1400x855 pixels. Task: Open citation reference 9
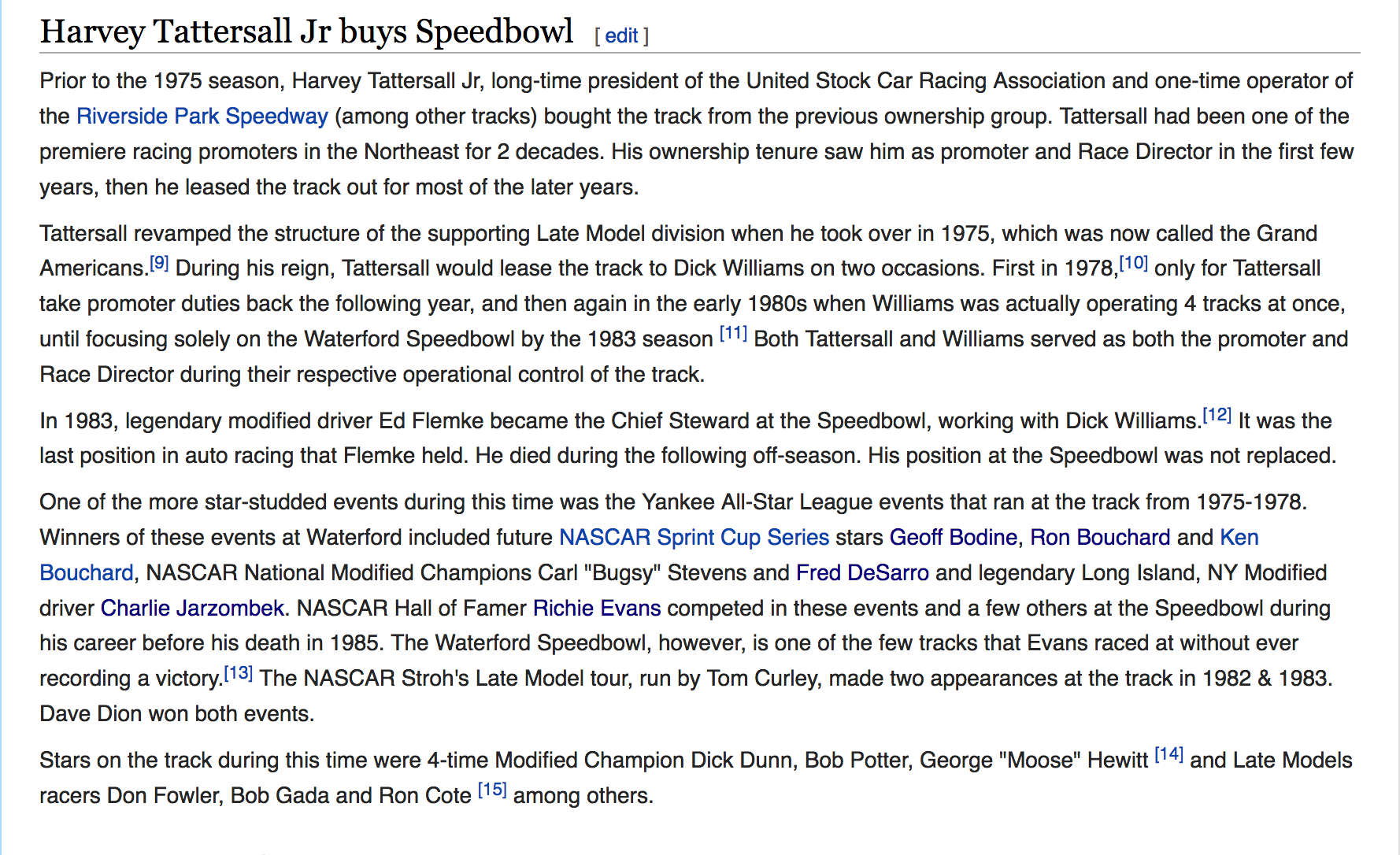[x=159, y=263]
